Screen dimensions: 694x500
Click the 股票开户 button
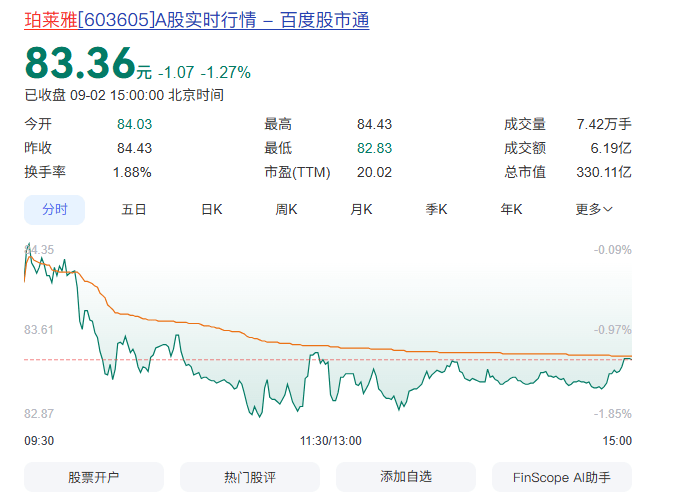[x=94, y=477]
